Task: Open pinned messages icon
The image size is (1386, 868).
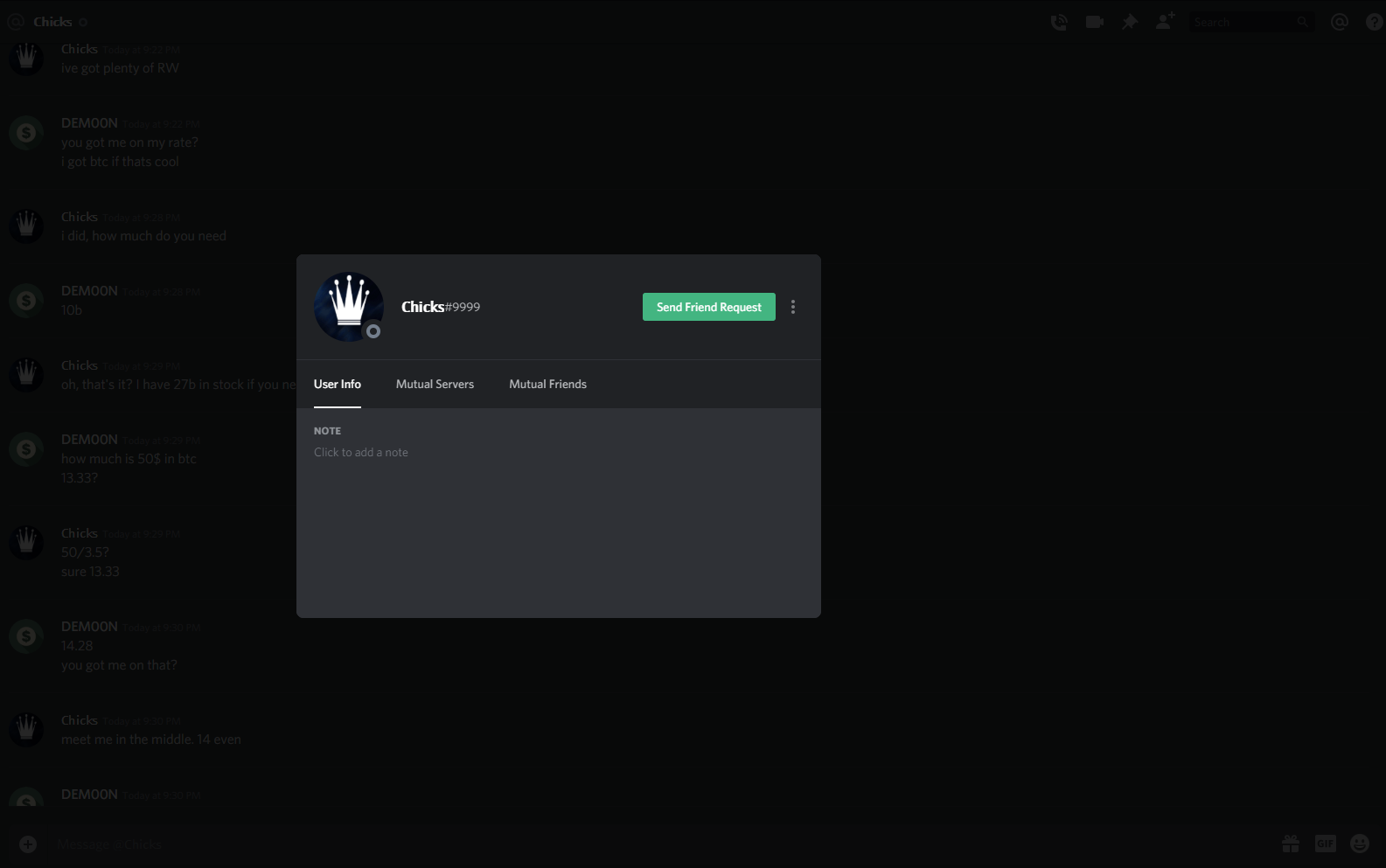Action: tap(1130, 22)
